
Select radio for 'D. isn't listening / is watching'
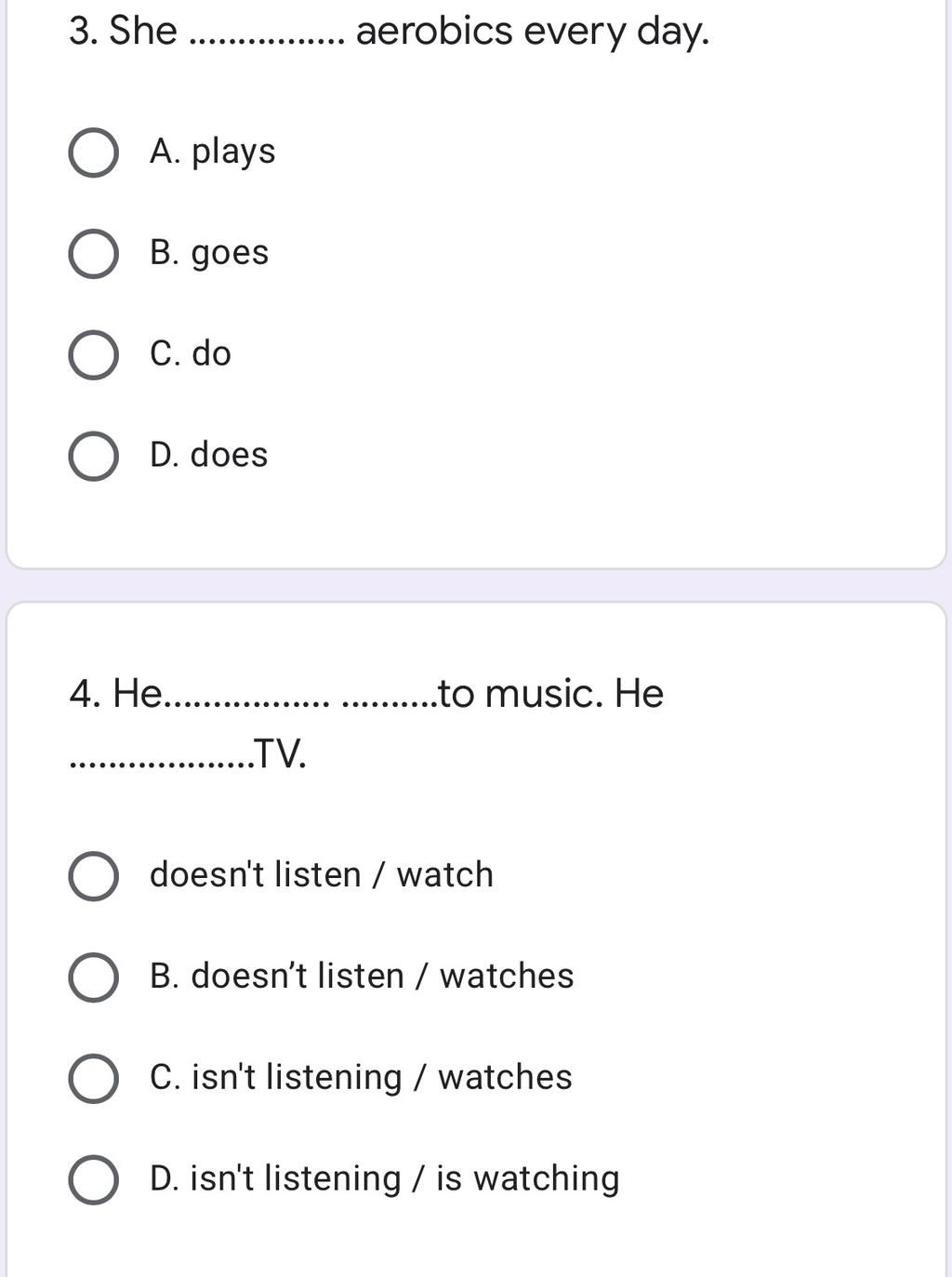[93, 1180]
